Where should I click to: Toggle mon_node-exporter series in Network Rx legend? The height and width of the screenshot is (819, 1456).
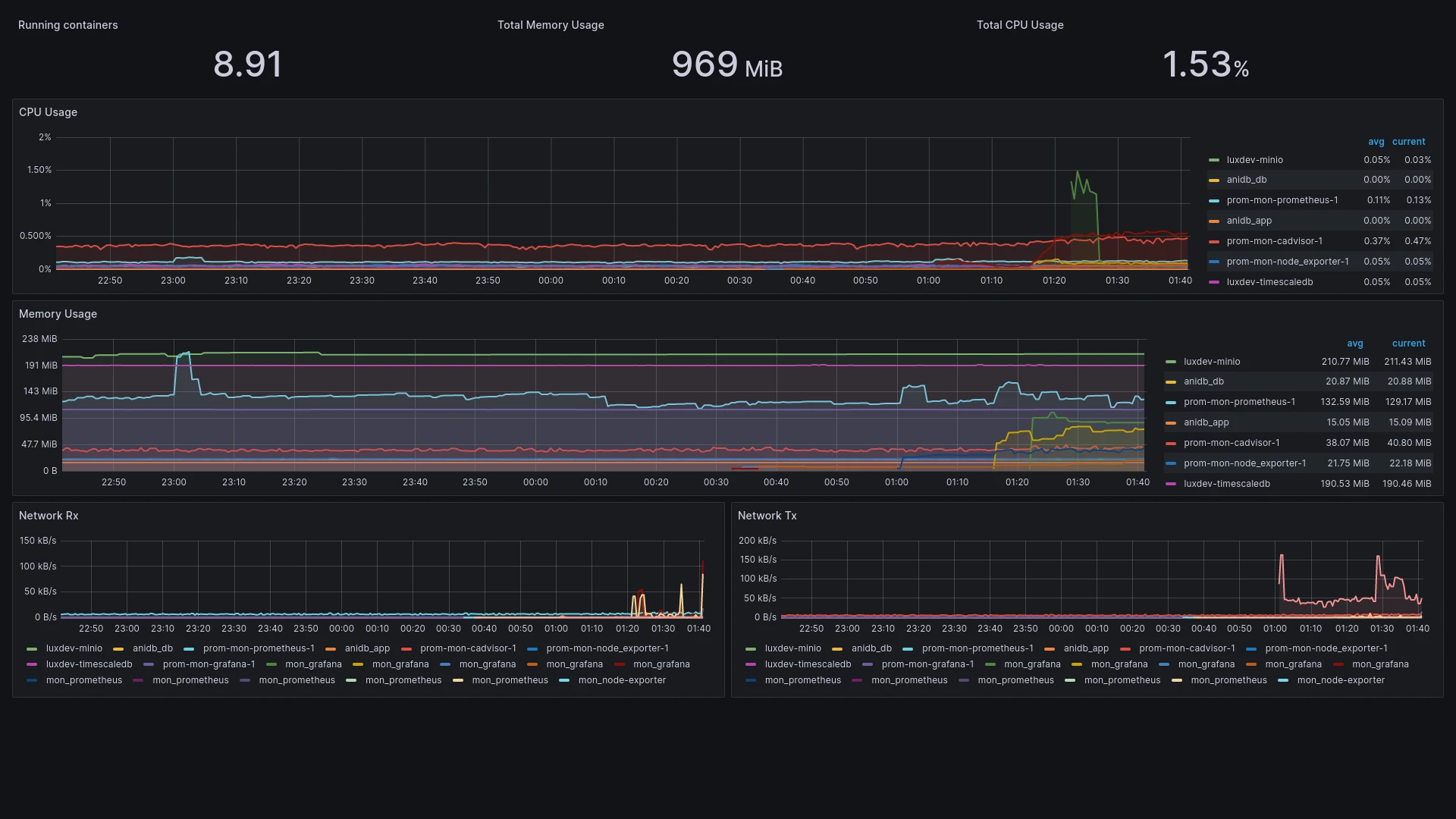622,680
